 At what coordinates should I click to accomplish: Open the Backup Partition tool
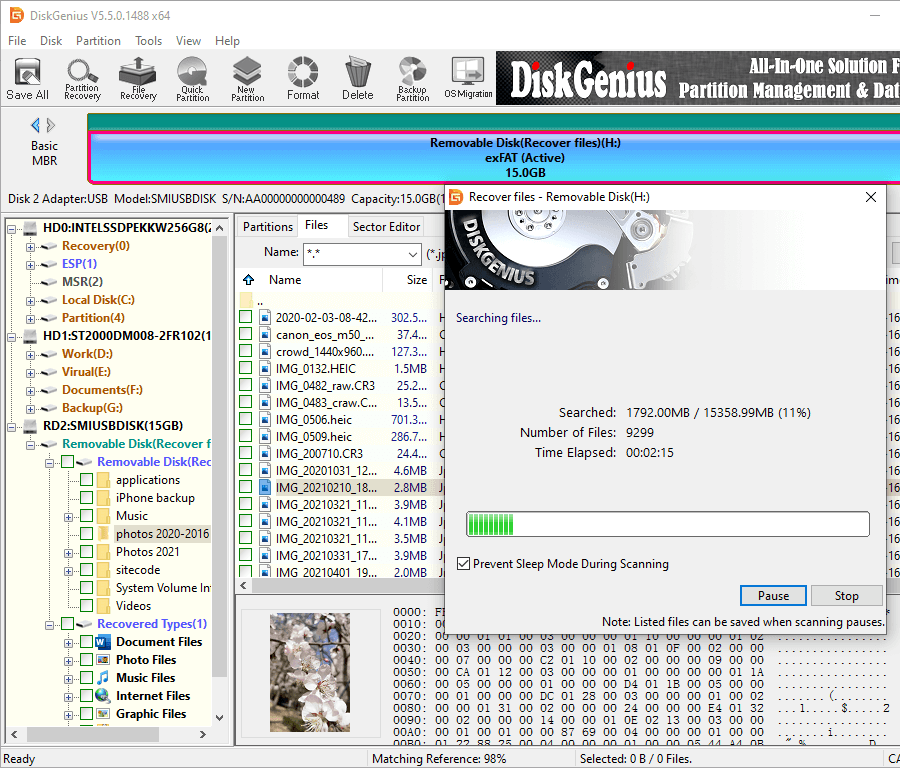[412, 78]
